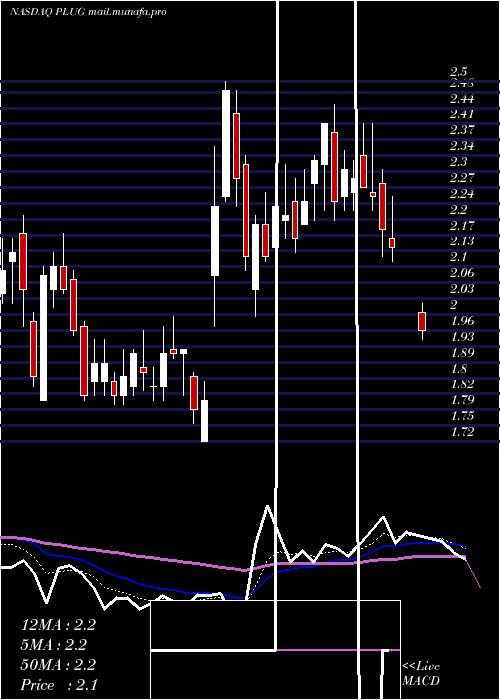This screenshot has height=700, width=500.
Task: Select the 1.96 price axis label
Action: point(462,321)
